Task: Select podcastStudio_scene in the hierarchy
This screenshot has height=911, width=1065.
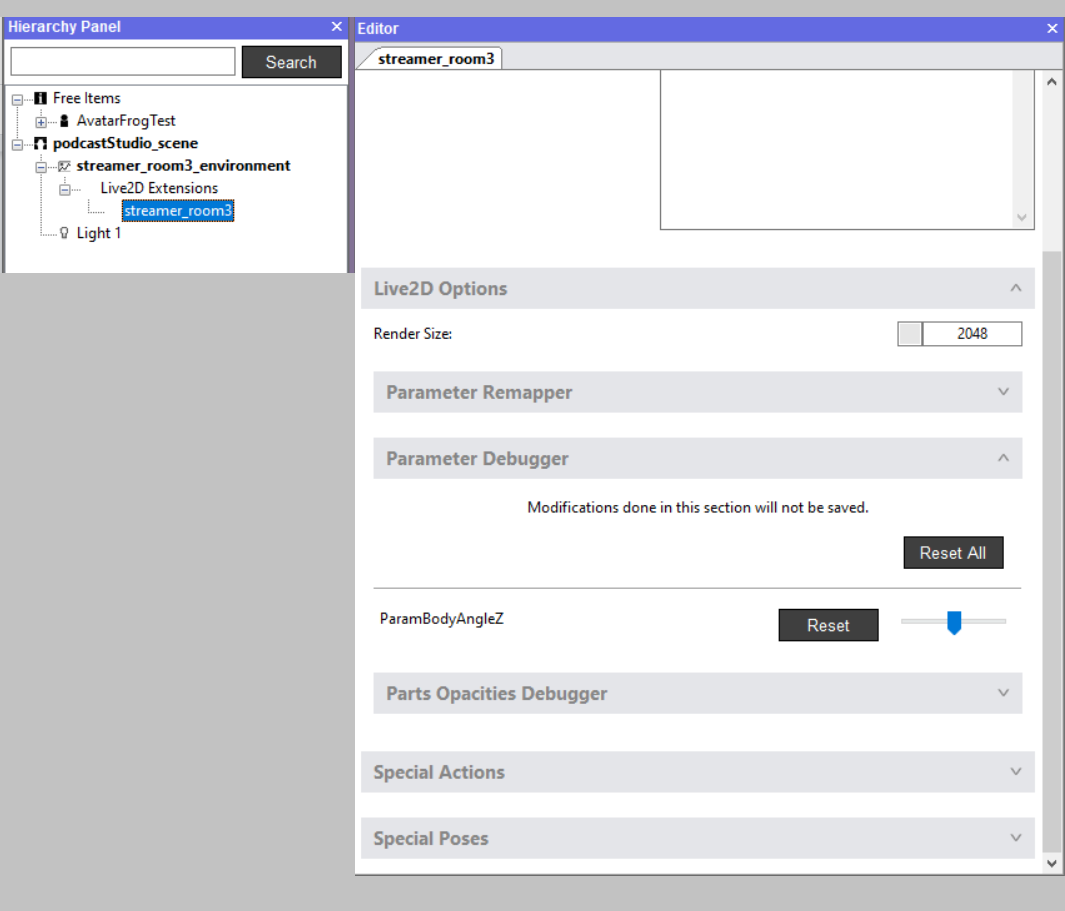Action: pos(126,143)
